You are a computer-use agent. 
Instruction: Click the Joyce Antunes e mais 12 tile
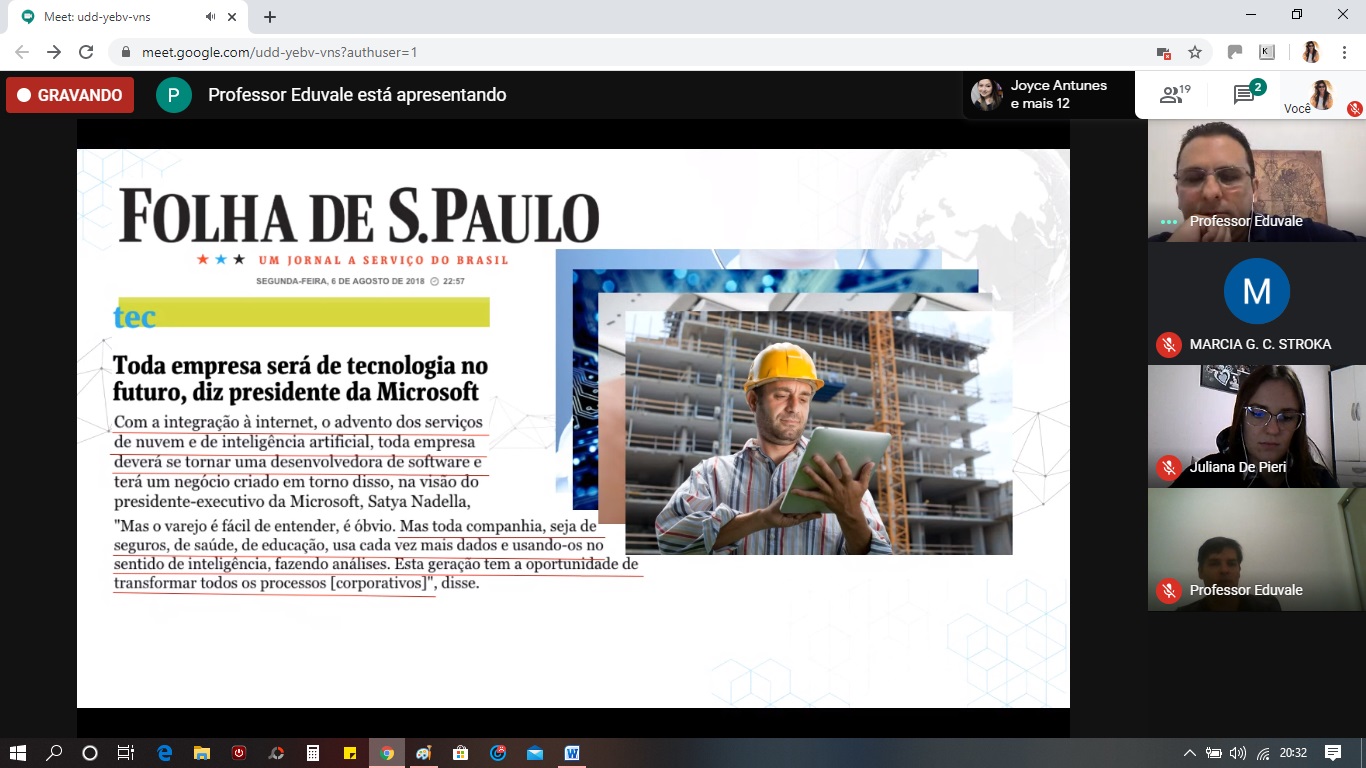click(x=1049, y=95)
